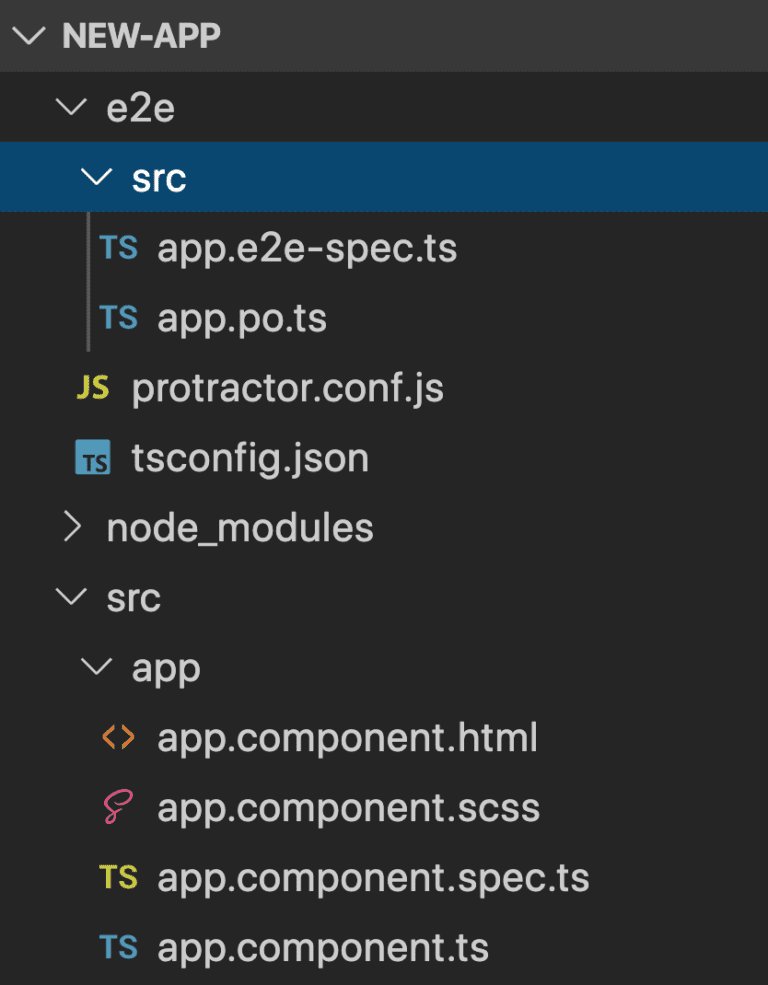Select app.component.scss
Screen dimensions: 768x985
point(348,807)
